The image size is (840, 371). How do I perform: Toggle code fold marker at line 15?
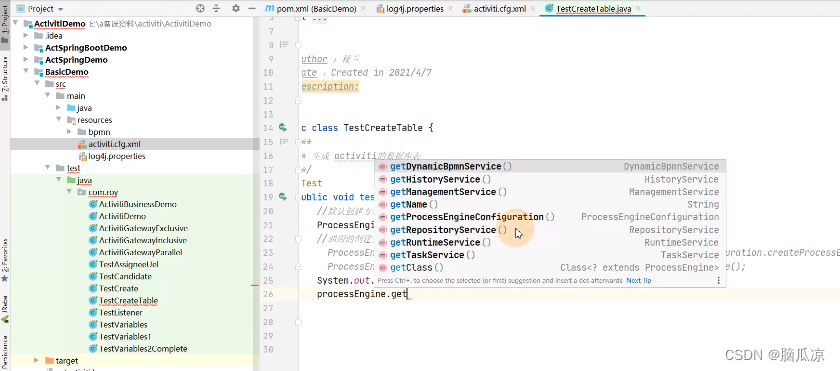[298, 142]
